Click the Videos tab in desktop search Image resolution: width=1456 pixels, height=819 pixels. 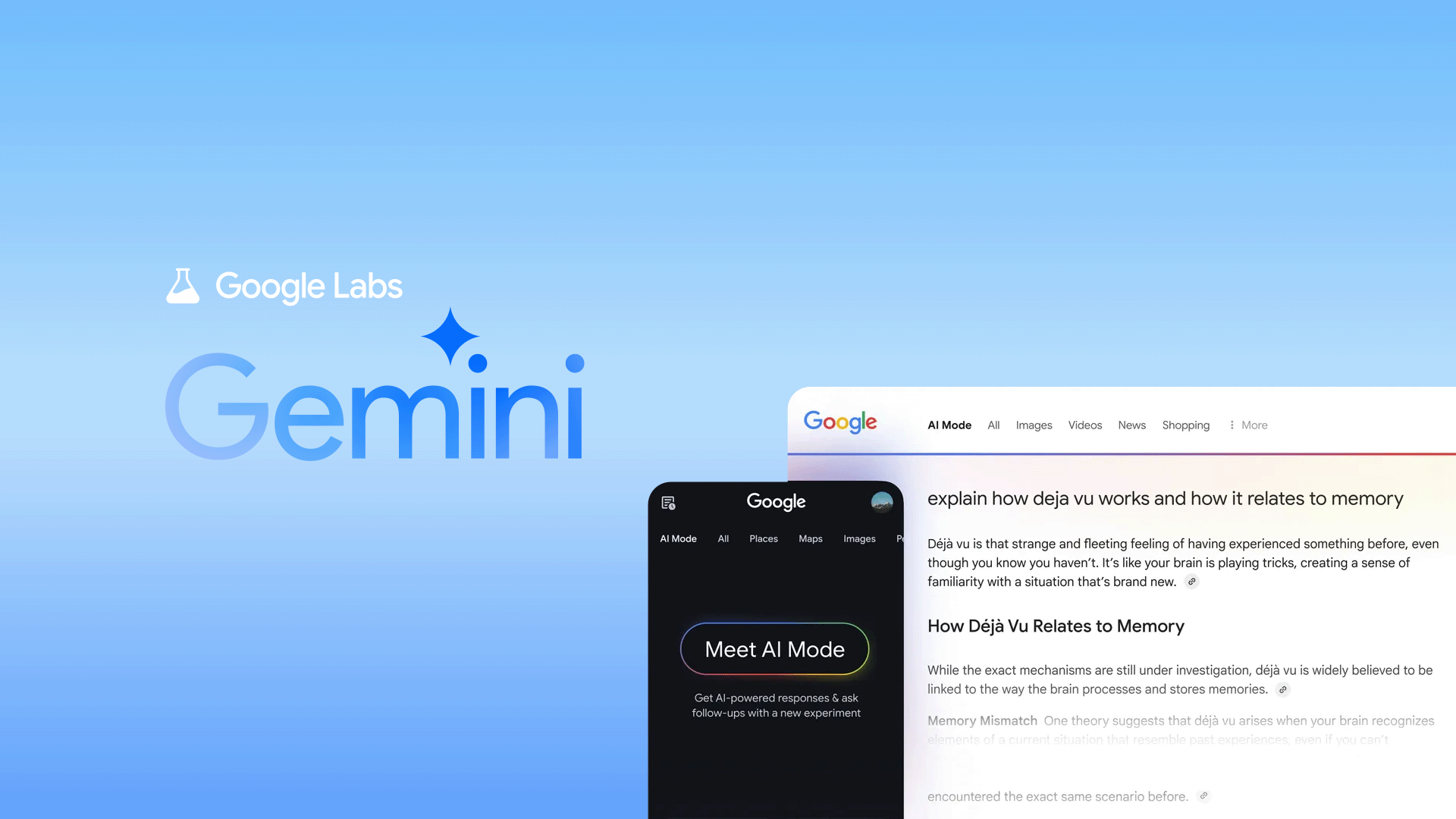coord(1085,424)
